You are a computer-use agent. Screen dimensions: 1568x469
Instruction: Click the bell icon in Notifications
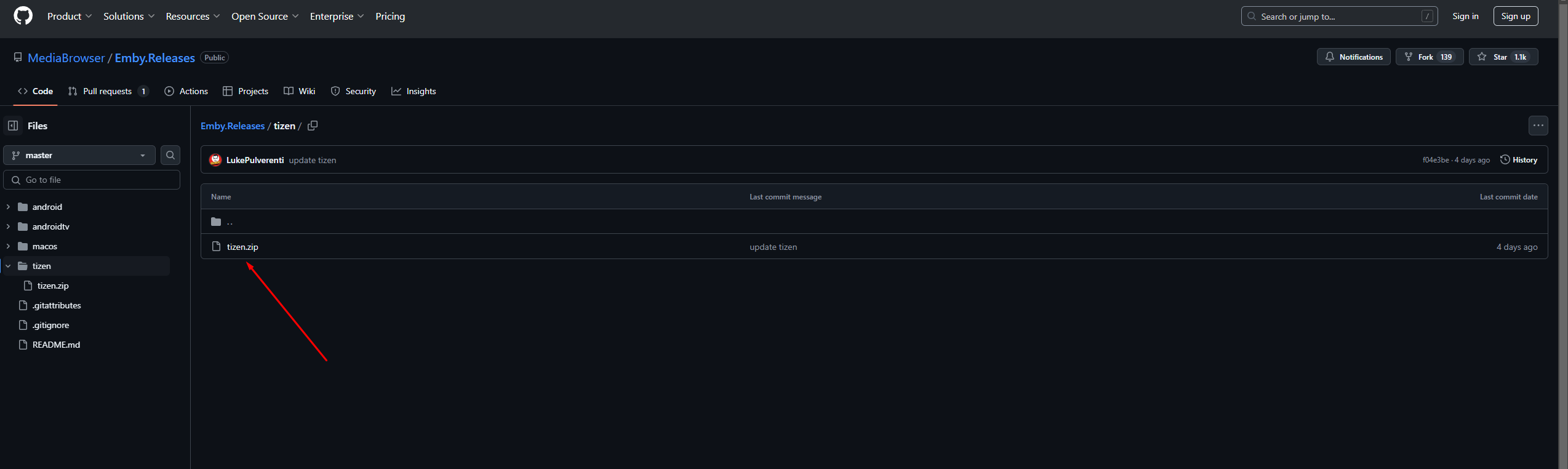point(1330,57)
